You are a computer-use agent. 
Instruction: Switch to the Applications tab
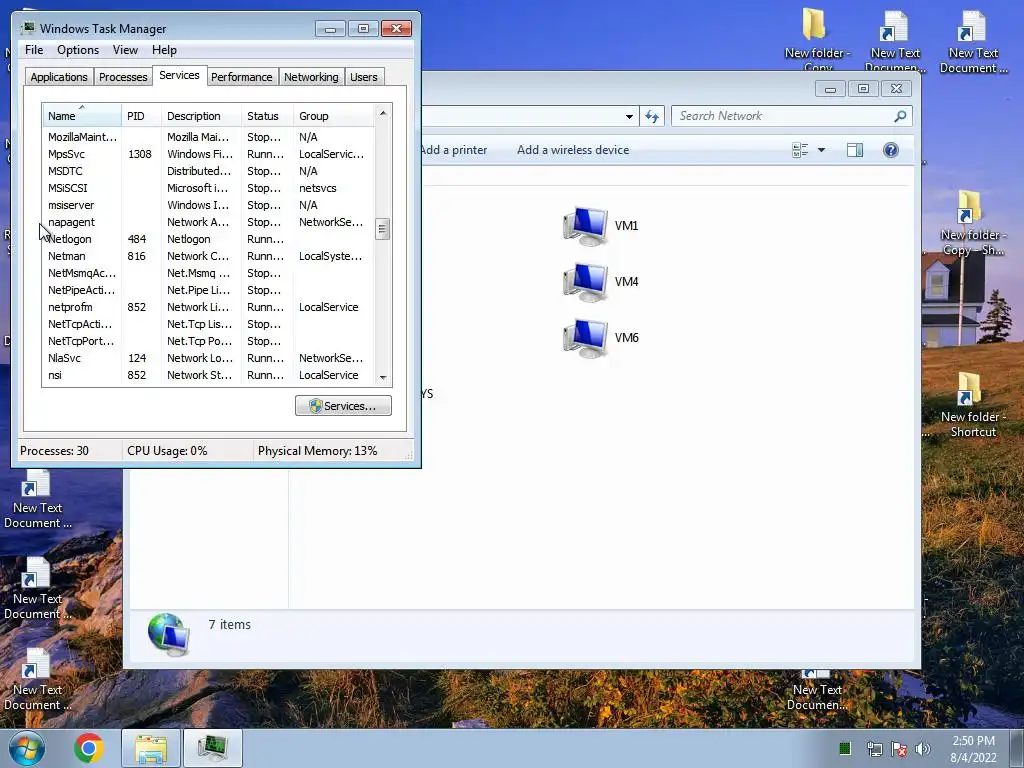[59, 77]
